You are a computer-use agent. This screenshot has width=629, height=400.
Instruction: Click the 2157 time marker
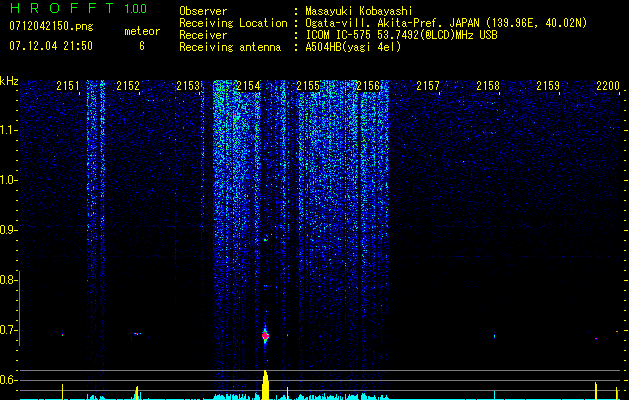(428, 86)
